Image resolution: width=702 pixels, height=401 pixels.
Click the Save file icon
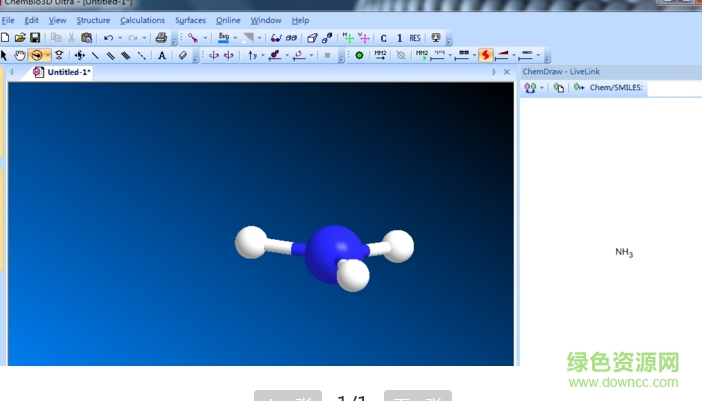pos(35,38)
